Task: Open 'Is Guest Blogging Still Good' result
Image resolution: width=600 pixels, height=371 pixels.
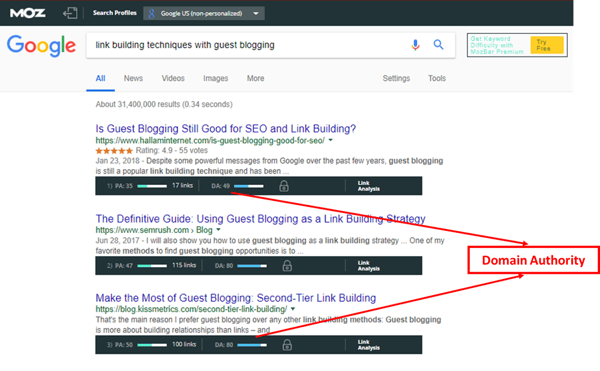Action: click(226, 129)
